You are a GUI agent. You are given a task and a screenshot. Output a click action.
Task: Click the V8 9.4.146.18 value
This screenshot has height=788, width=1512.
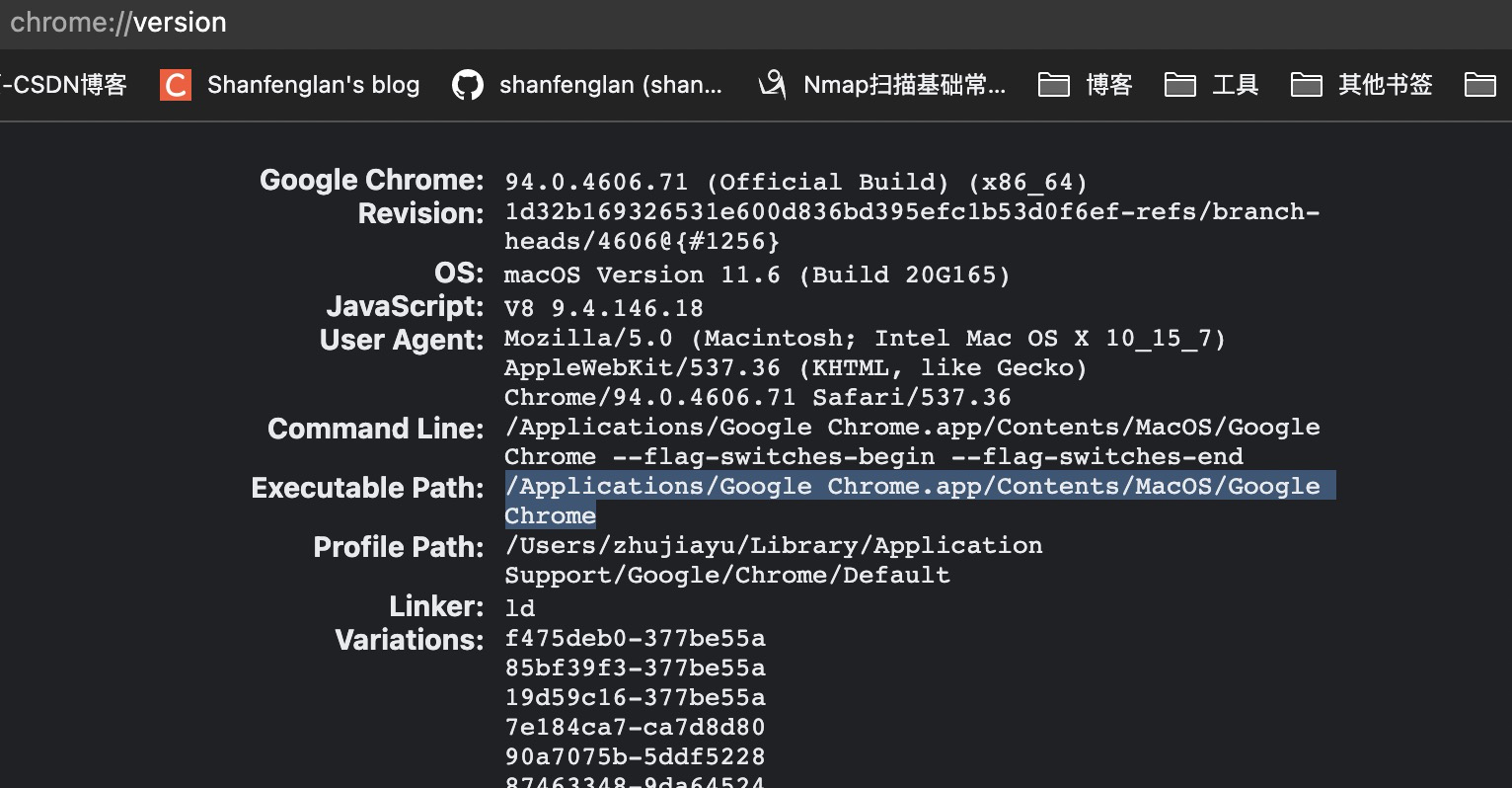[604, 308]
